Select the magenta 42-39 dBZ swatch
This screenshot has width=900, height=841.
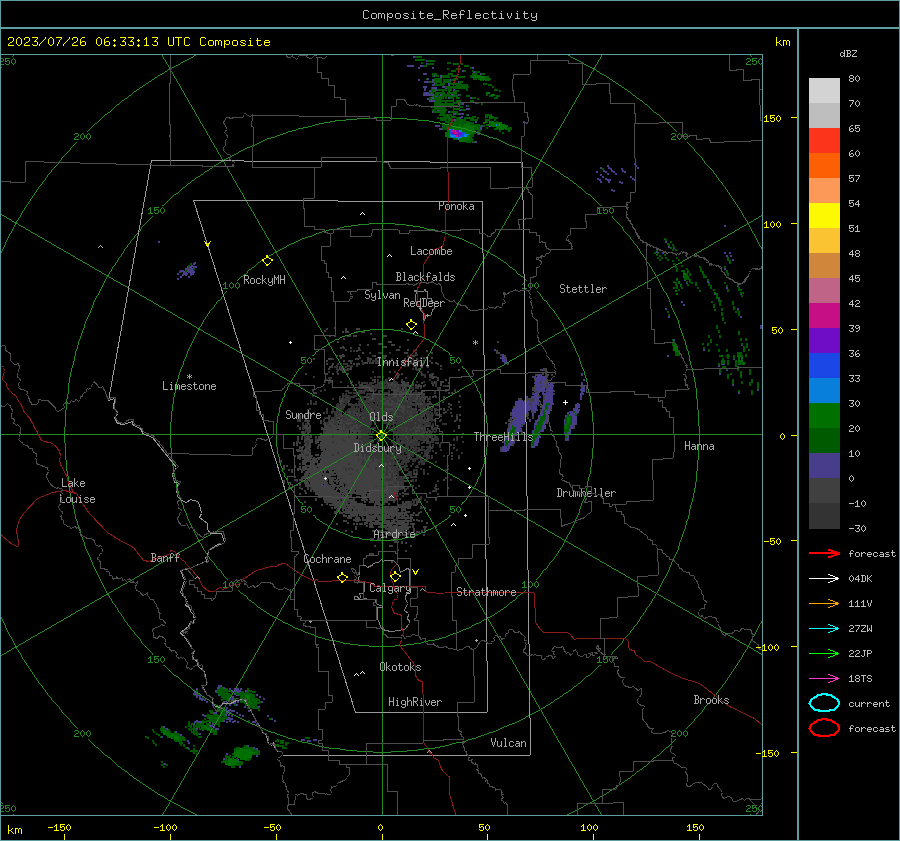824,315
